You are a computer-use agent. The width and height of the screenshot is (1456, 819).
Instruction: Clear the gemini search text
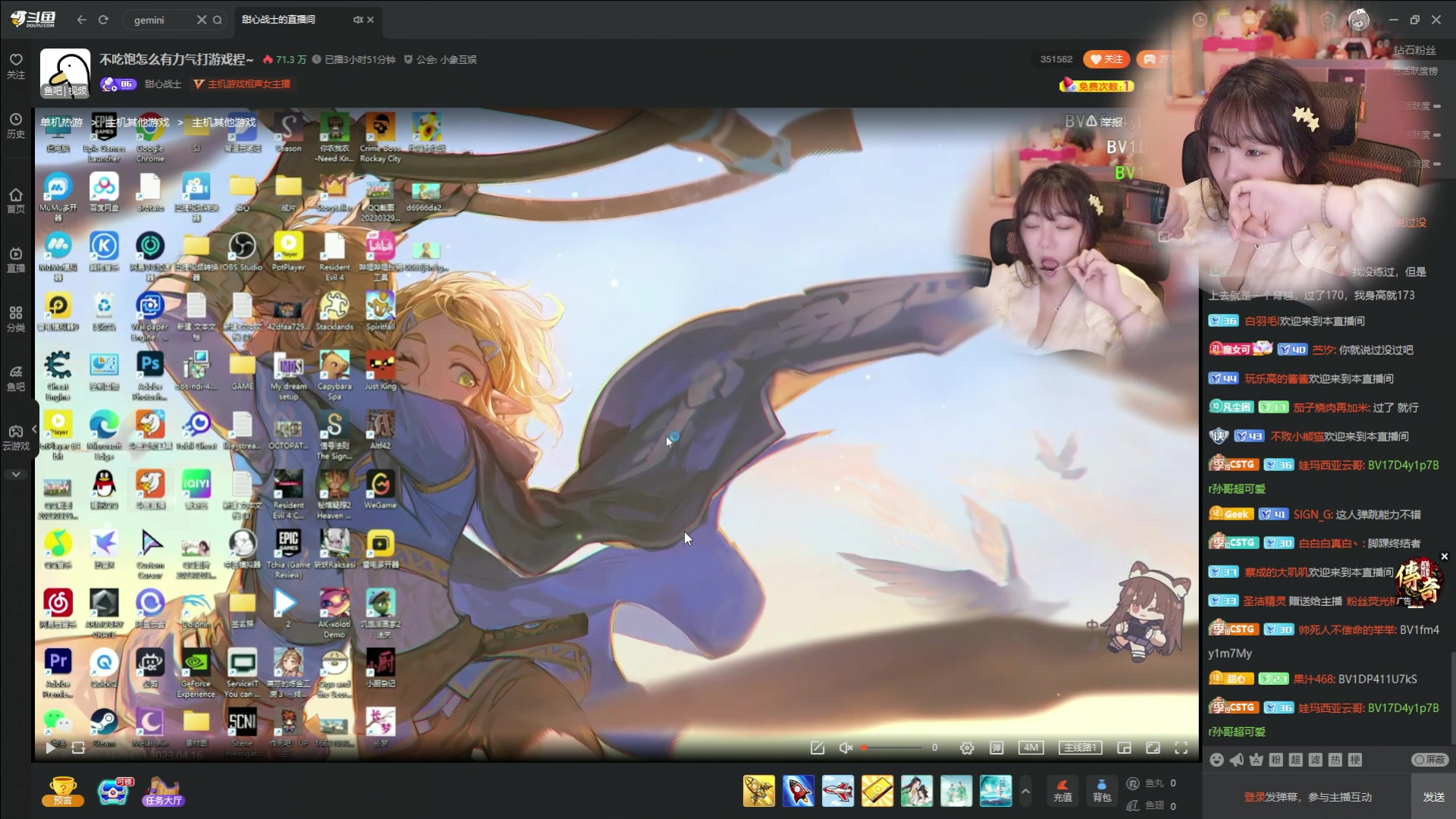point(201,20)
